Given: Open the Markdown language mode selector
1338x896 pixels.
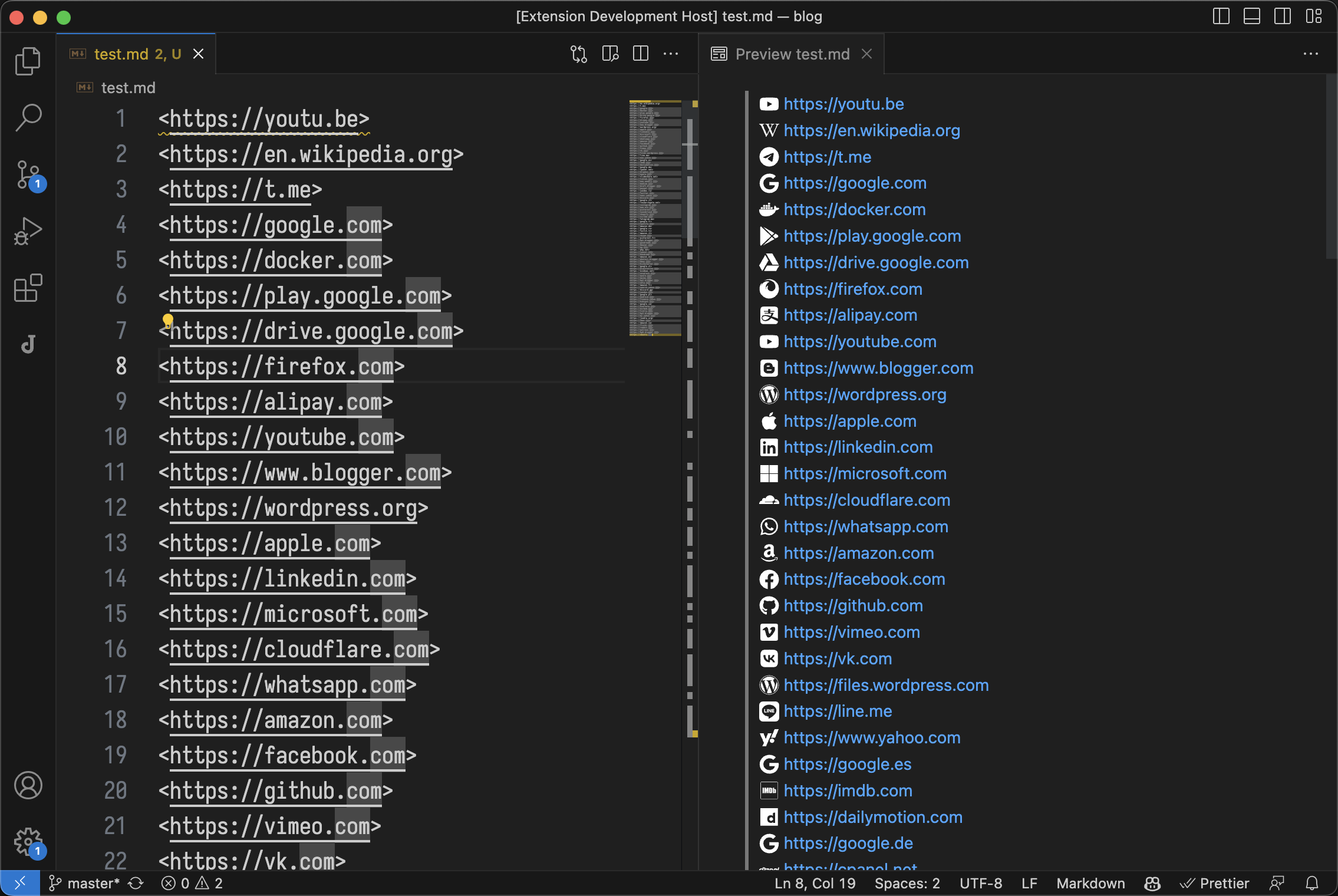Looking at the screenshot, I should [x=1090, y=883].
